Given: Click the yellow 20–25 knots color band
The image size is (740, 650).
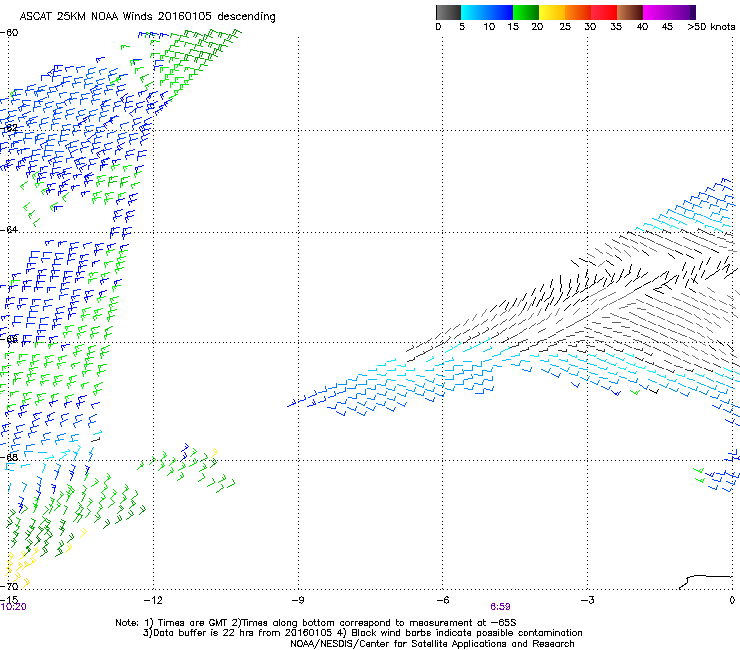Looking at the screenshot, I should [552, 12].
